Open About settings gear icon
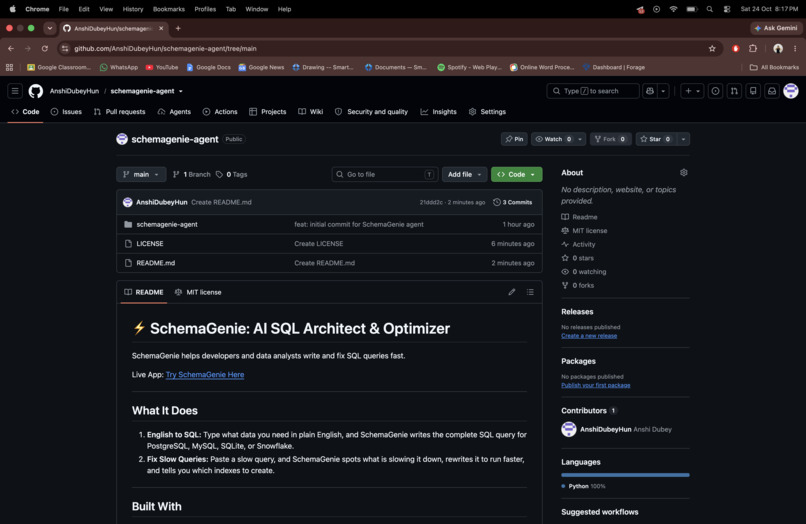 pos(684,173)
